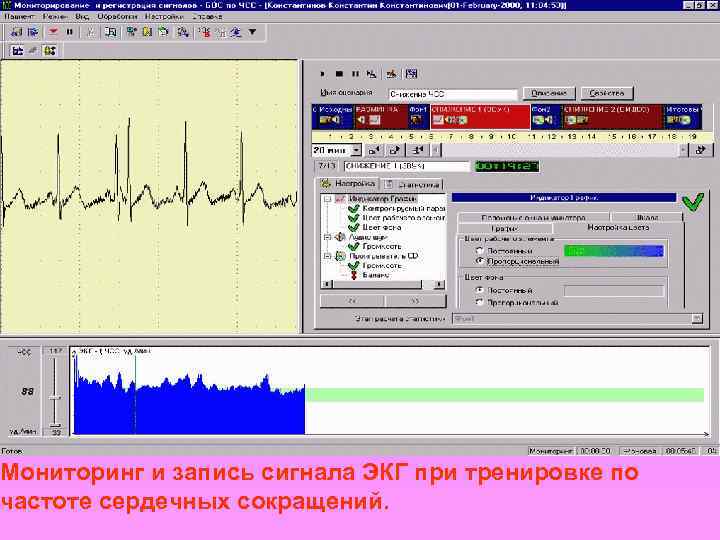
Task: Open the График tab
Action: coord(505,228)
